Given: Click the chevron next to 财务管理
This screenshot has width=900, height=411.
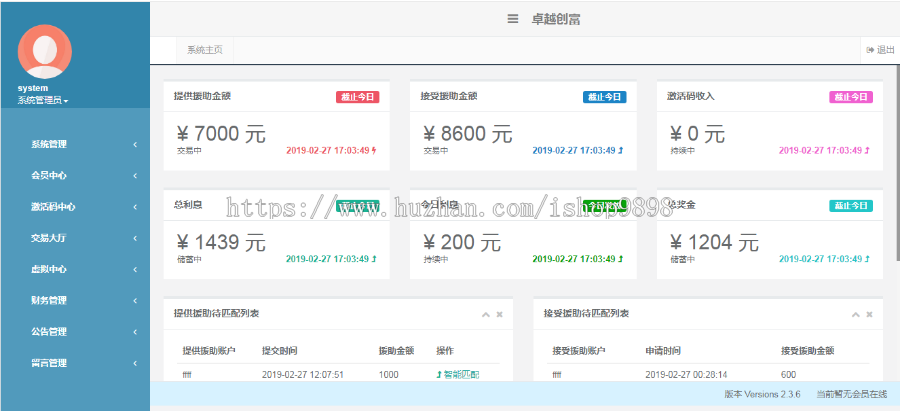Looking at the screenshot, I should point(135,300).
